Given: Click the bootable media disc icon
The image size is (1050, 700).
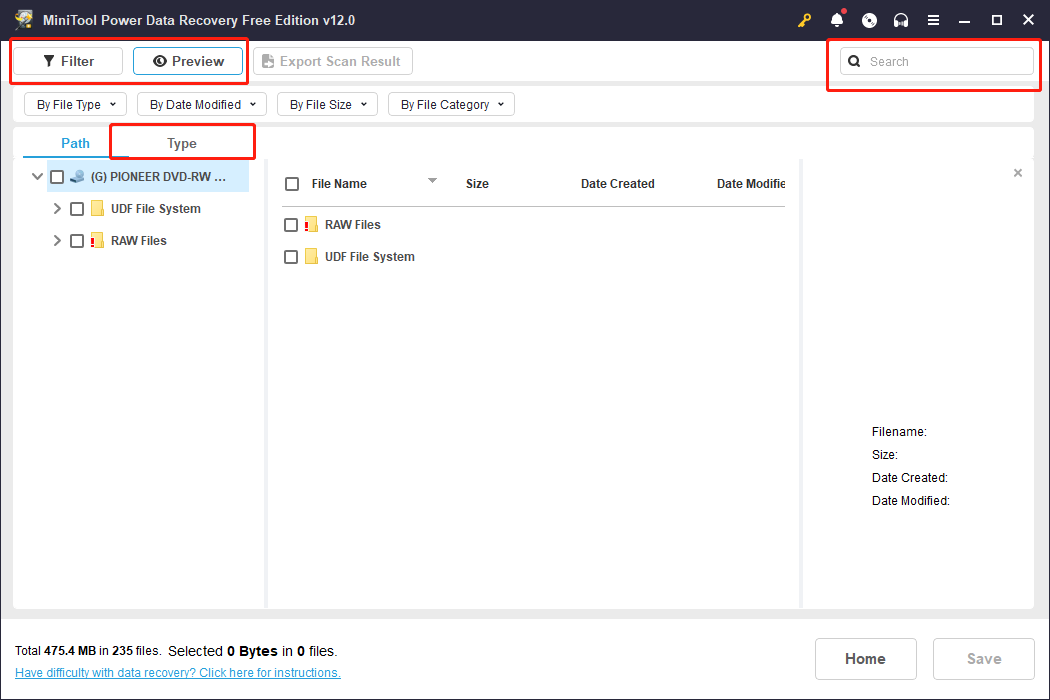Looking at the screenshot, I should point(869,21).
